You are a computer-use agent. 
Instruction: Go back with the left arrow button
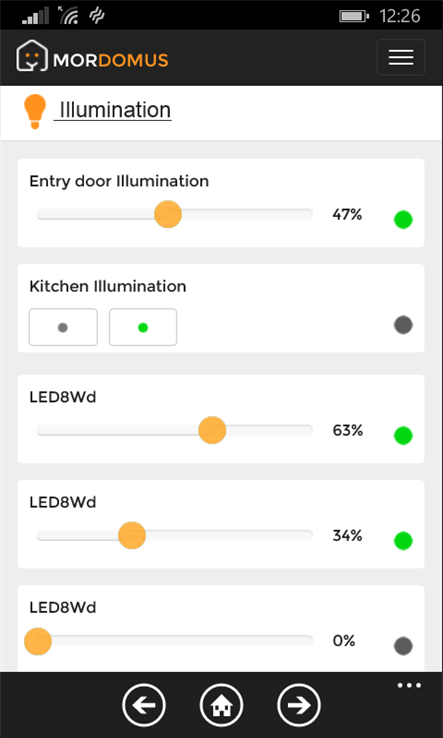point(144,705)
